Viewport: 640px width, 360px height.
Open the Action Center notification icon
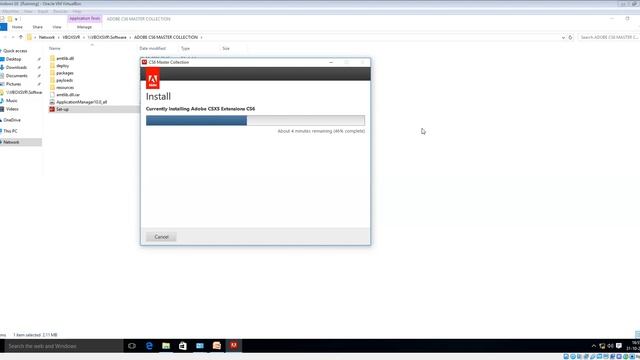point(619,346)
